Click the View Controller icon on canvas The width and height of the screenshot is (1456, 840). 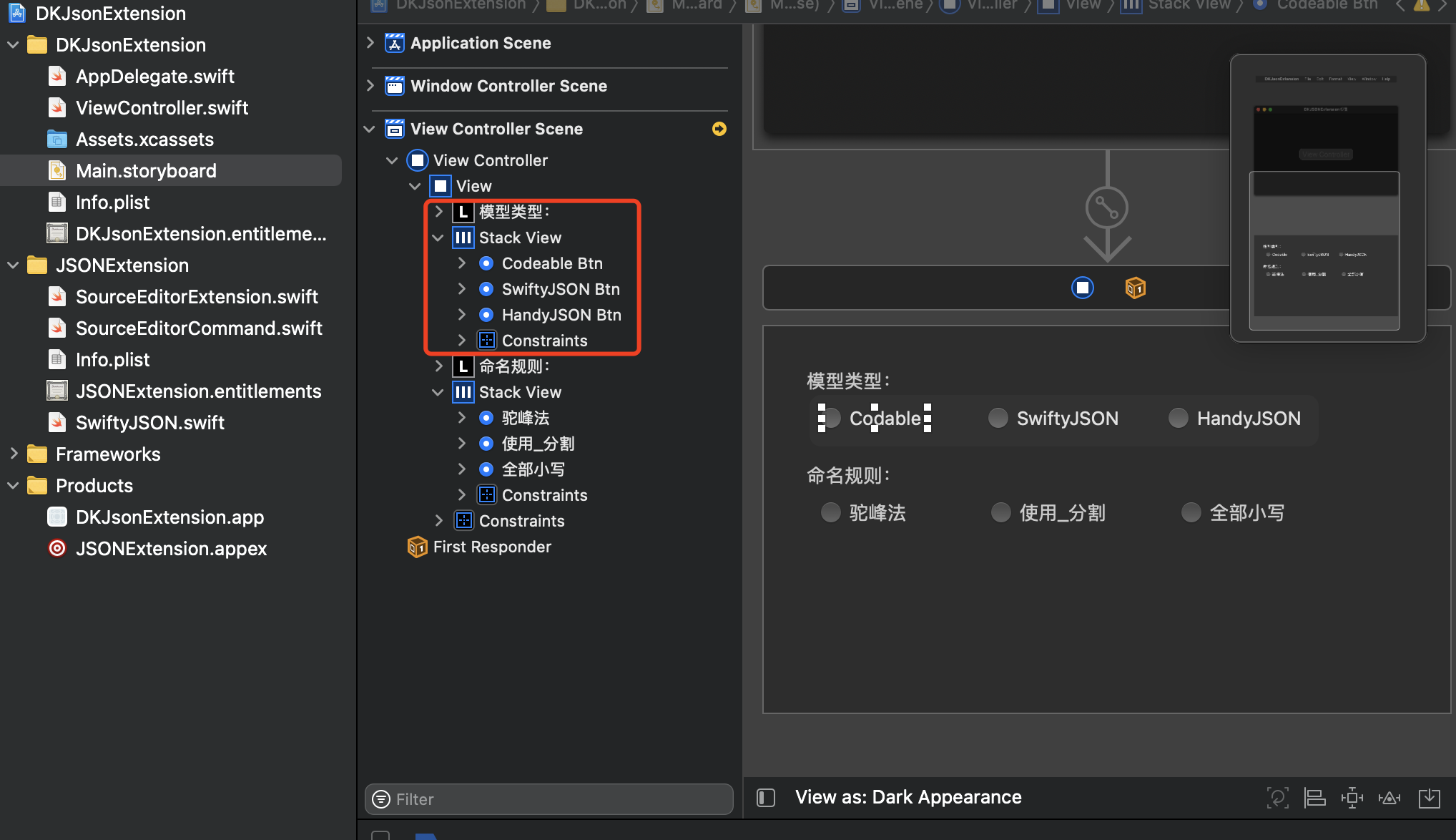pos(1082,288)
